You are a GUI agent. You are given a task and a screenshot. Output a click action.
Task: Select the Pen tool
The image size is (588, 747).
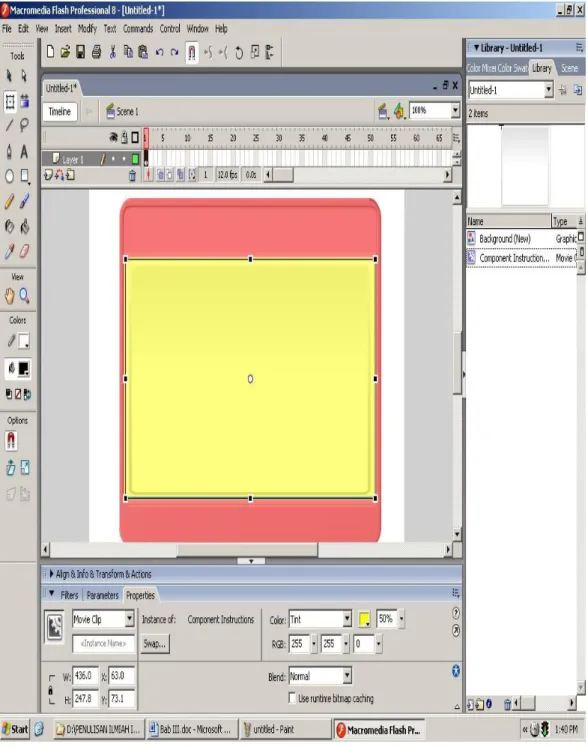pyautogui.click(x=9, y=151)
